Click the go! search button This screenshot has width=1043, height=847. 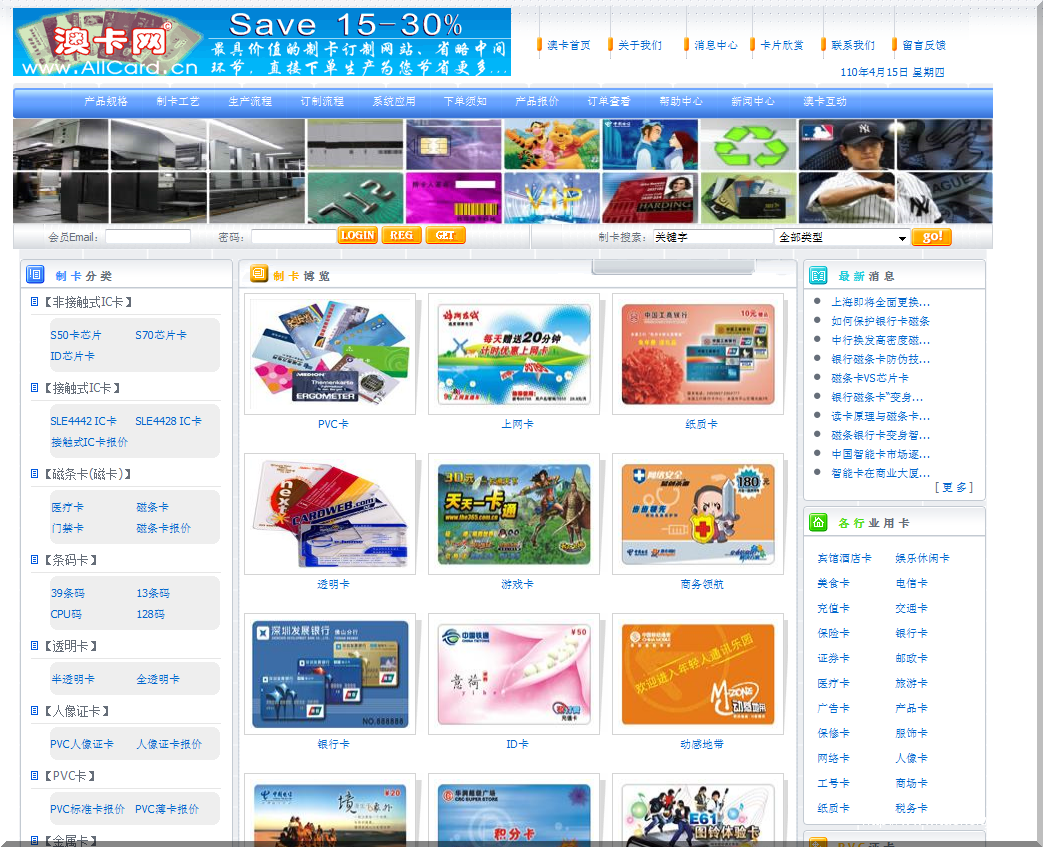(x=931, y=236)
